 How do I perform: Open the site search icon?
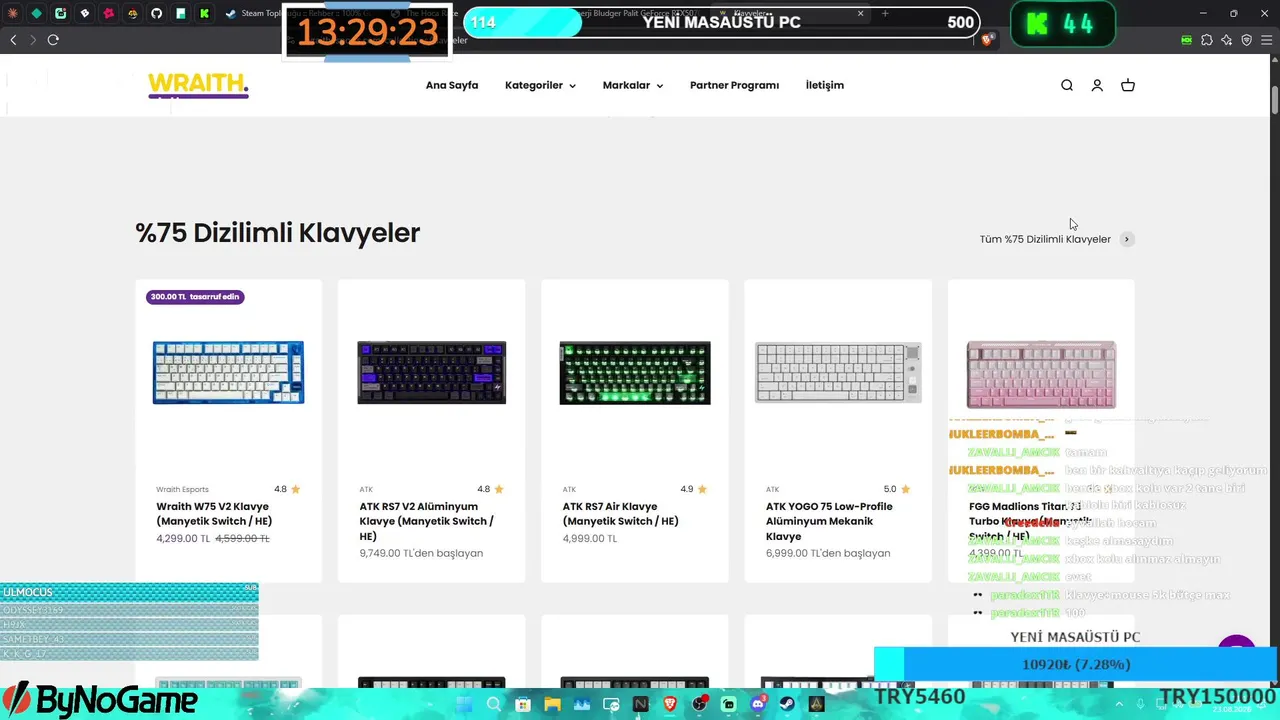[1067, 86]
